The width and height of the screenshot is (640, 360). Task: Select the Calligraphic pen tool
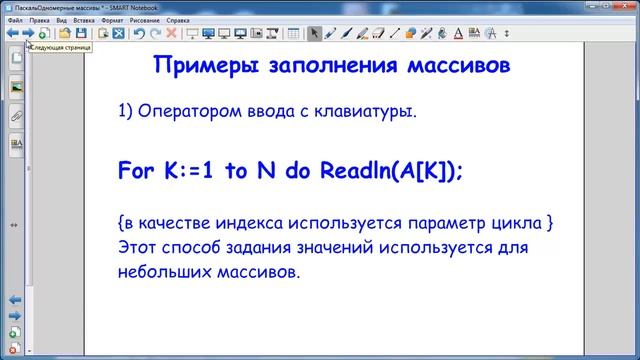click(x=346, y=33)
